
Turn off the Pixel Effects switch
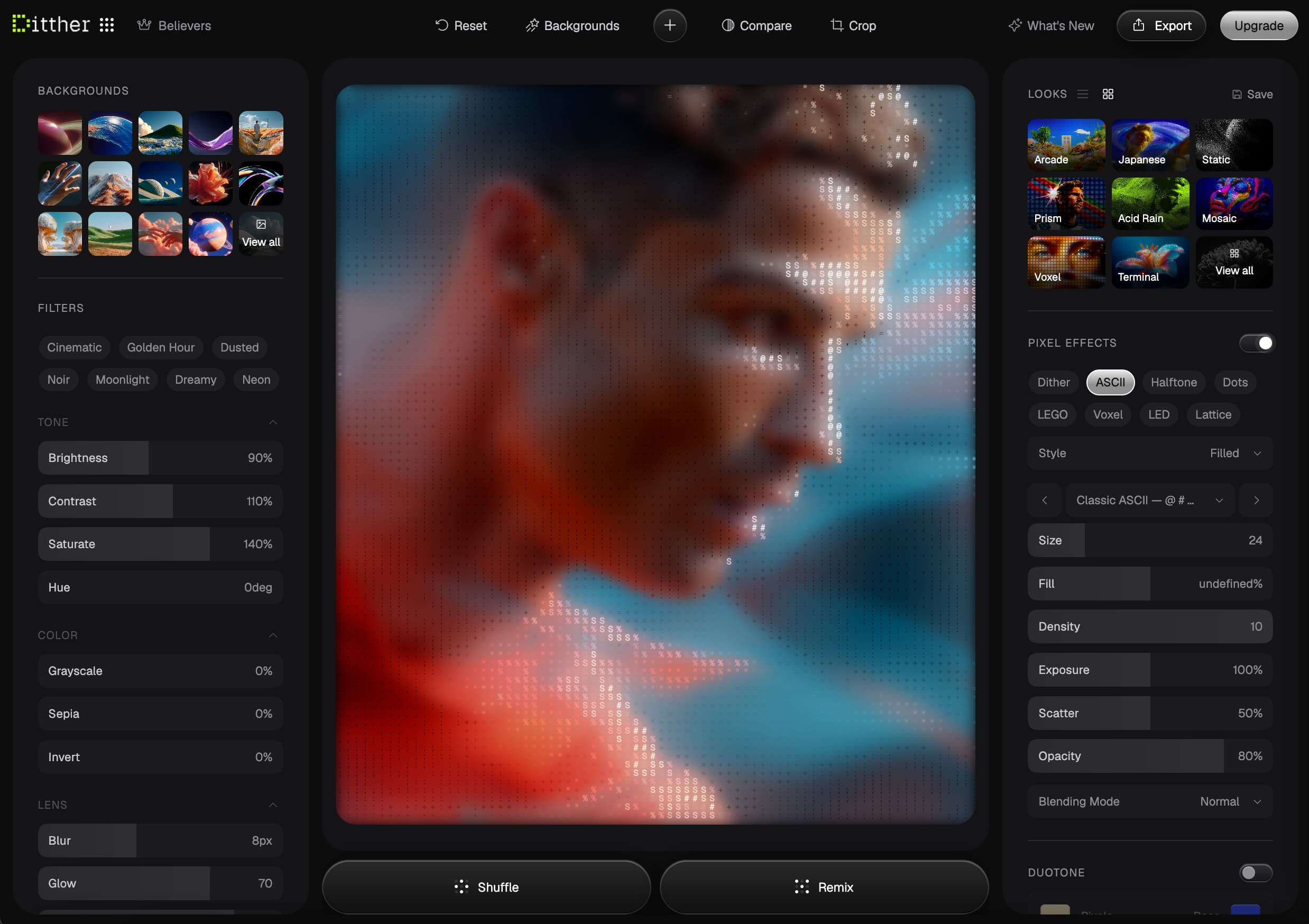coord(1256,343)
